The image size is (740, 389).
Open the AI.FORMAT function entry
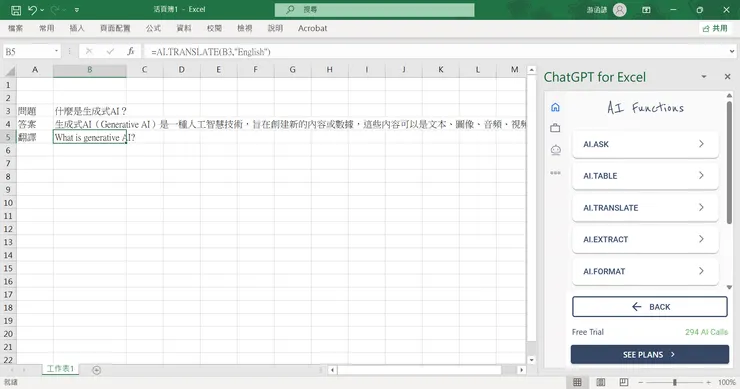pyautogui.click(x=645, y=271)
